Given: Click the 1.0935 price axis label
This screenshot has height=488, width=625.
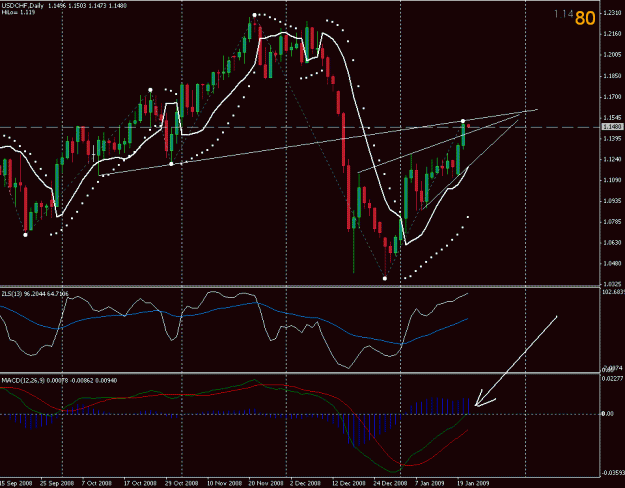Looking at the screenshot, I should (612, 201).
